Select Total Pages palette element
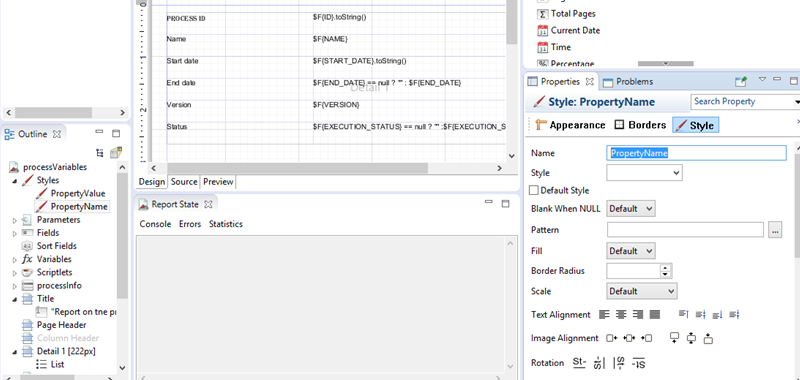Viewport: 800px width, 380px height. (566, 14)
